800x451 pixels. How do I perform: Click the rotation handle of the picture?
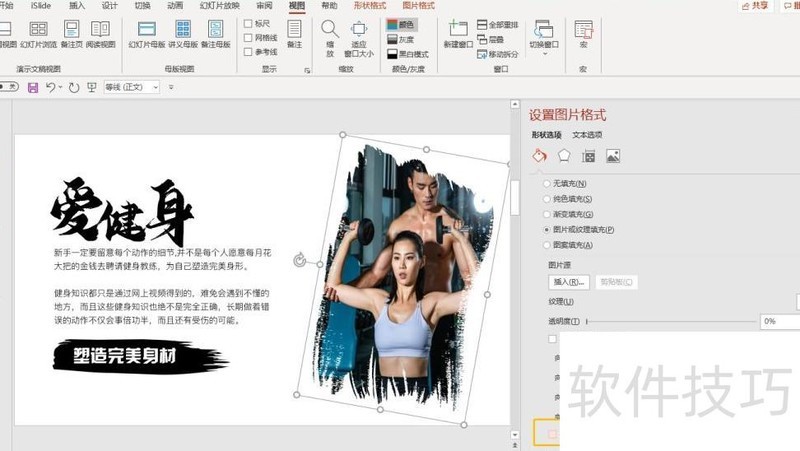(x=299, y=260)
